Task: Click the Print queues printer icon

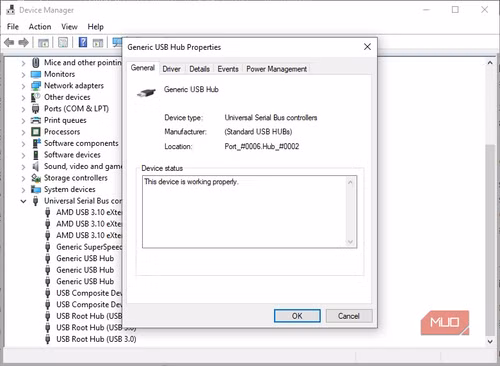Action: 36,120
